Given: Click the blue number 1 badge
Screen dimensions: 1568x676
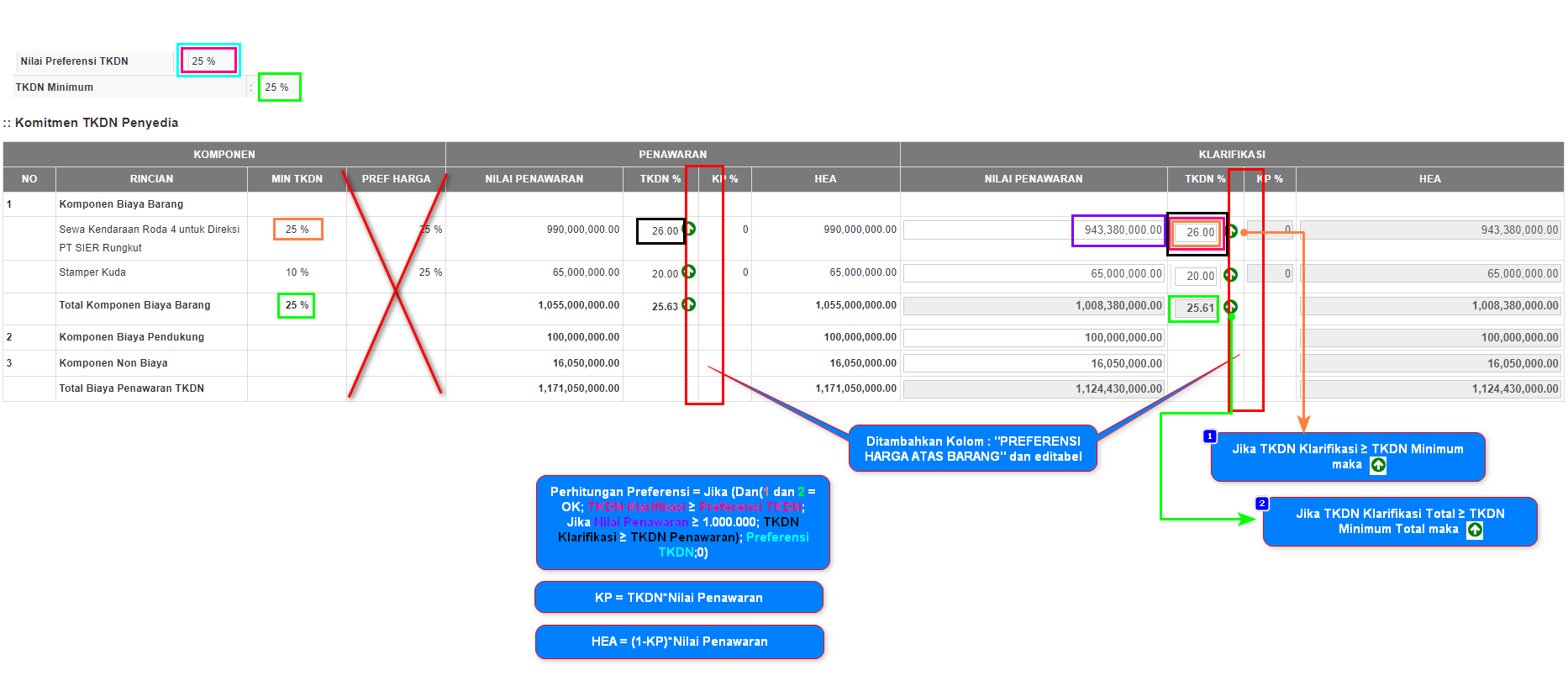Looking at the screenshot, I should (x=1210, y=436).
